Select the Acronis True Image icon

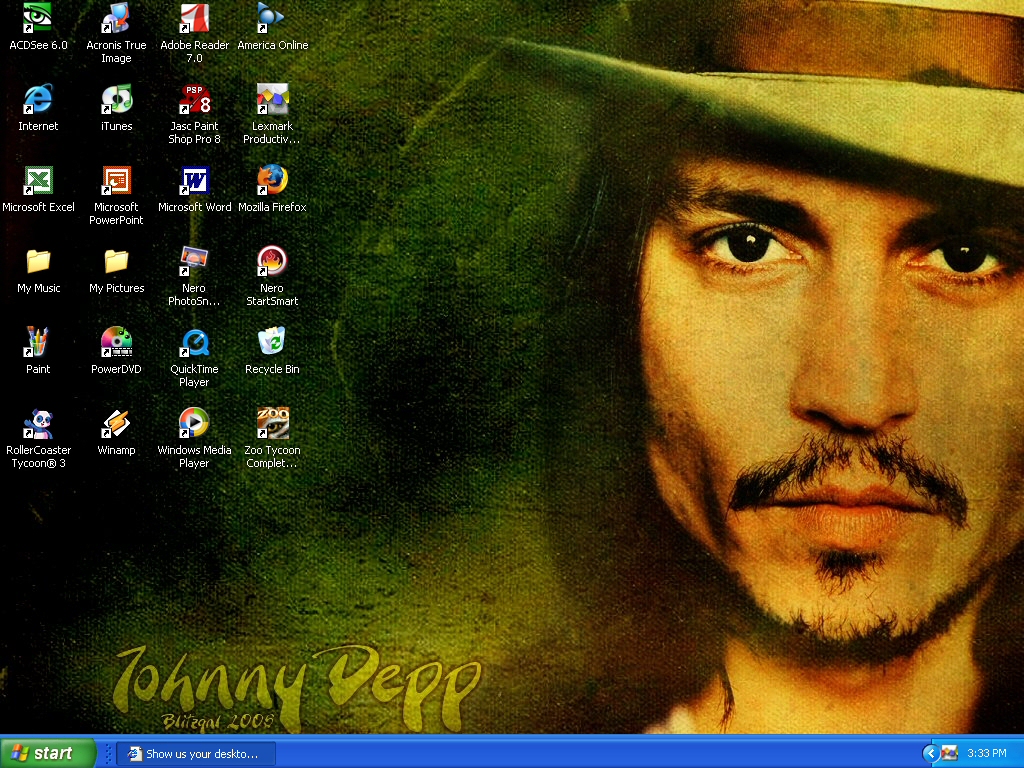(x=116, y=18)
